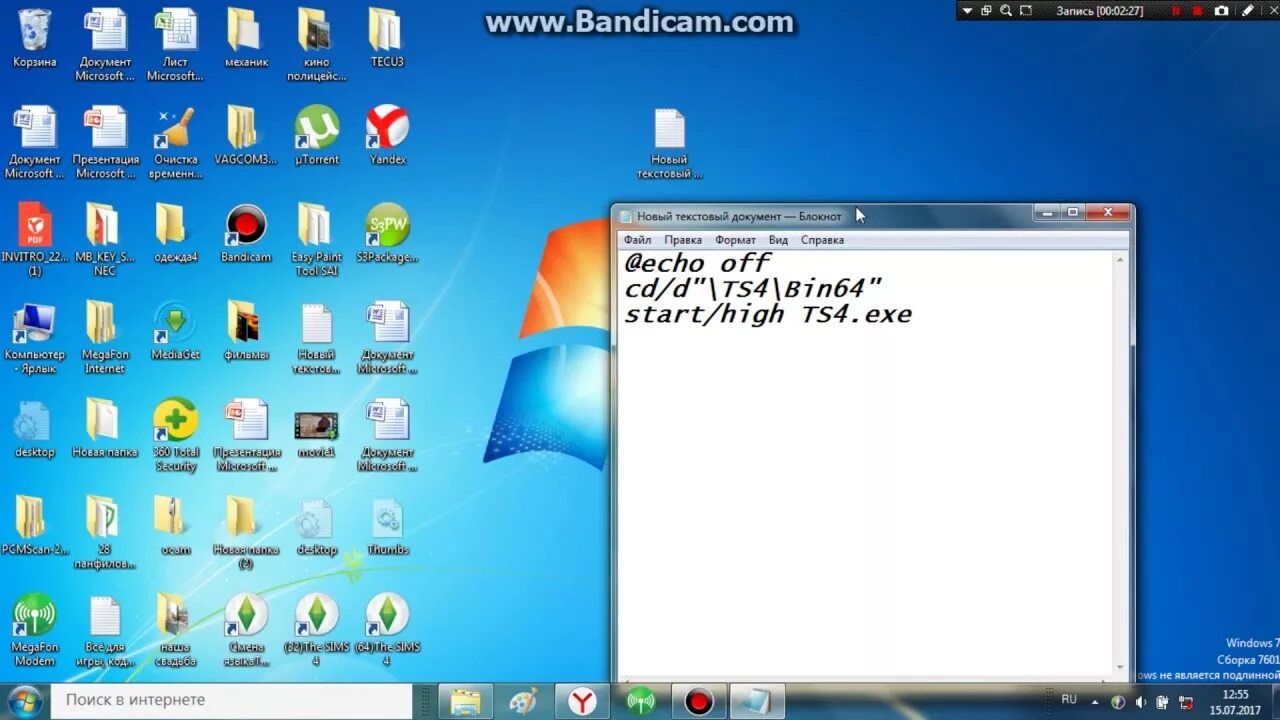Select the (64)The SIMS 4 shortcut
This screenshot has height=720, width=1280.
click(x=387, y=631)
